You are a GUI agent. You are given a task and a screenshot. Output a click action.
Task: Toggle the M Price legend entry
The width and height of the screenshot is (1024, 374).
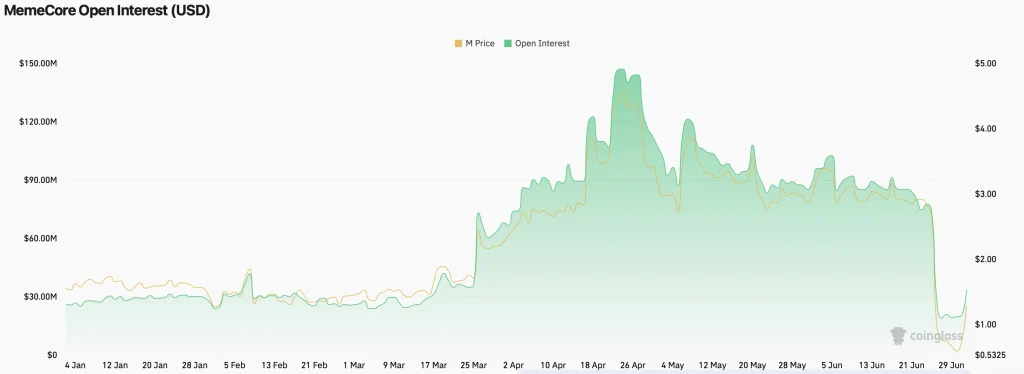pyautogui.click(x=475, y=43)
